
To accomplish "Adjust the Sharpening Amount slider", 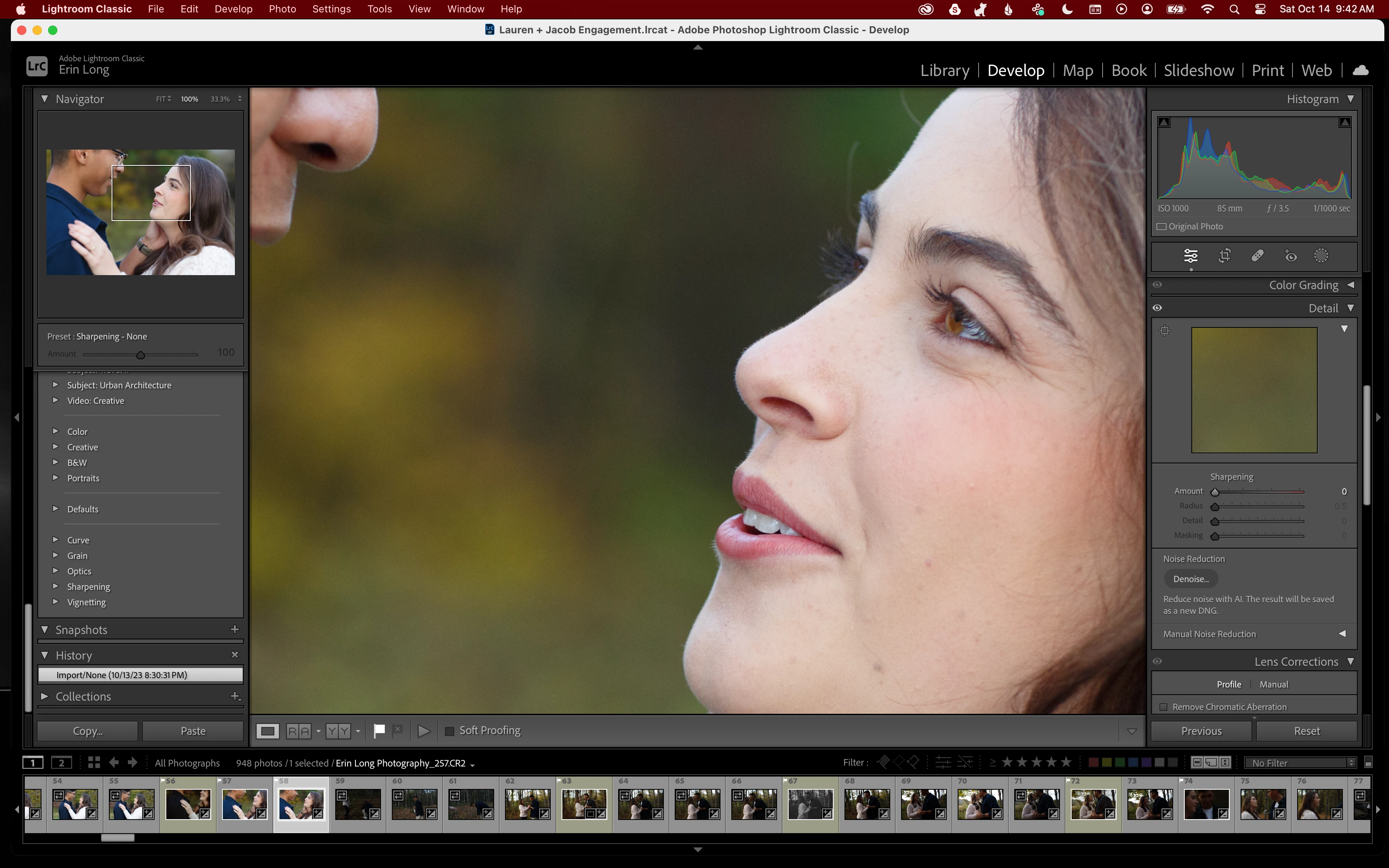I will 1215,492.
